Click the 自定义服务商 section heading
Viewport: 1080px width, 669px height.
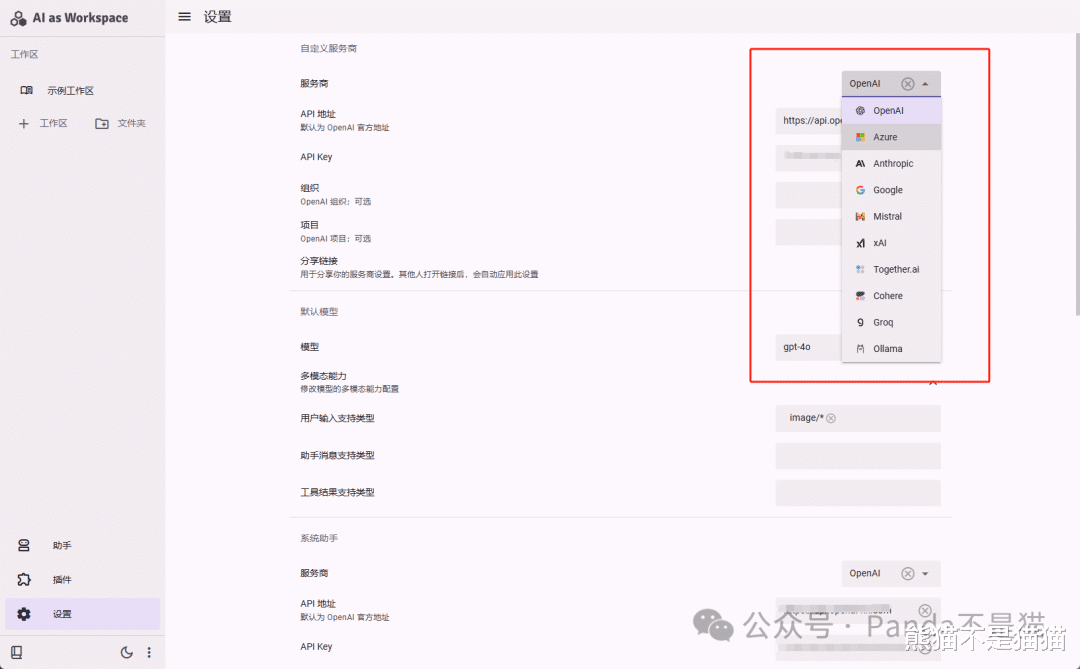click(x=329, y=48)
